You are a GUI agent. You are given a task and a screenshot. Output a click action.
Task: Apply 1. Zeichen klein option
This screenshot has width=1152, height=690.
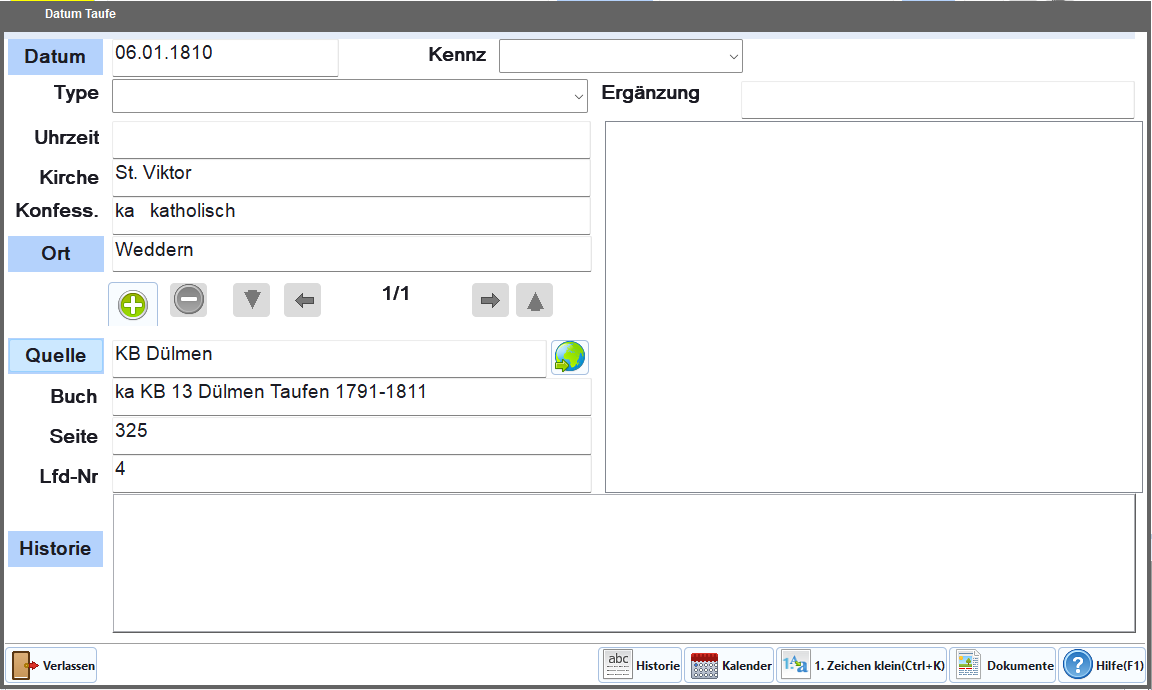862,665
